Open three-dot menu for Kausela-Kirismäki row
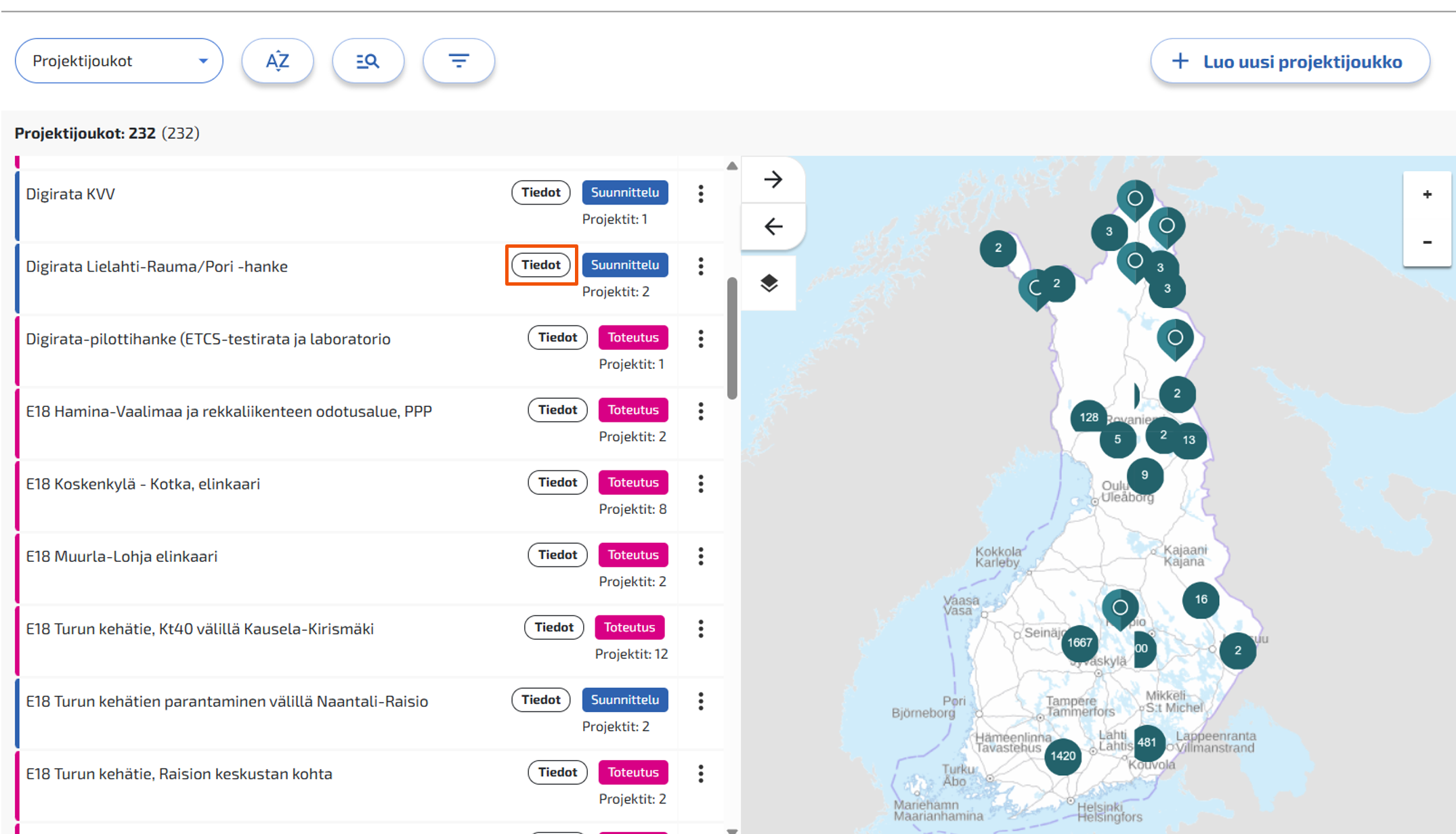This screenshot has width=1456, height=834. click(x=701, y=629)
